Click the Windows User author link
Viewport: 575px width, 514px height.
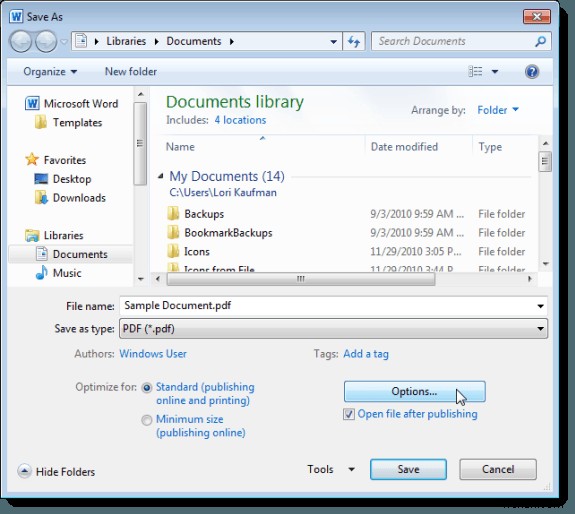[153, 353]
